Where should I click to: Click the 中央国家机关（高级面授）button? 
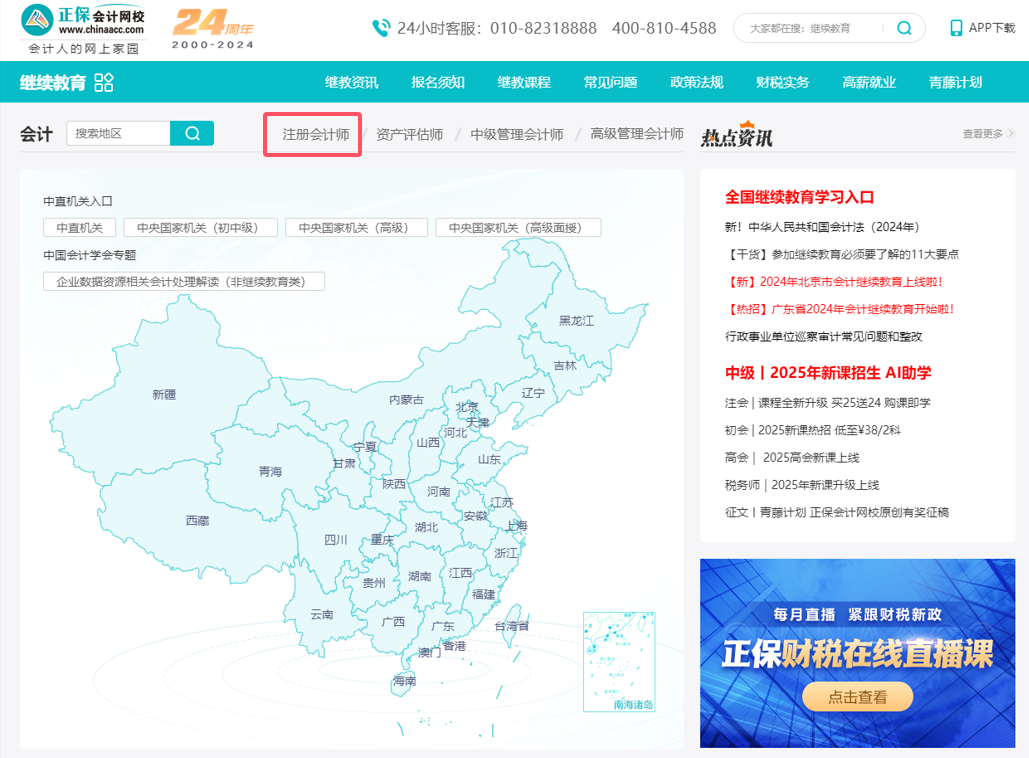[x=519, y=227]
